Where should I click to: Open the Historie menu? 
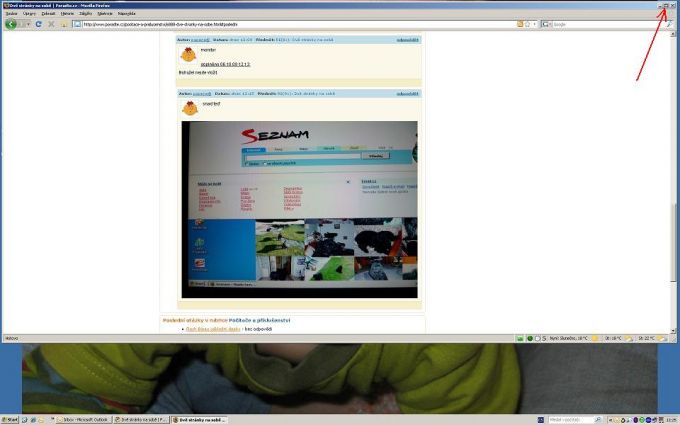(x=67, y=13)
